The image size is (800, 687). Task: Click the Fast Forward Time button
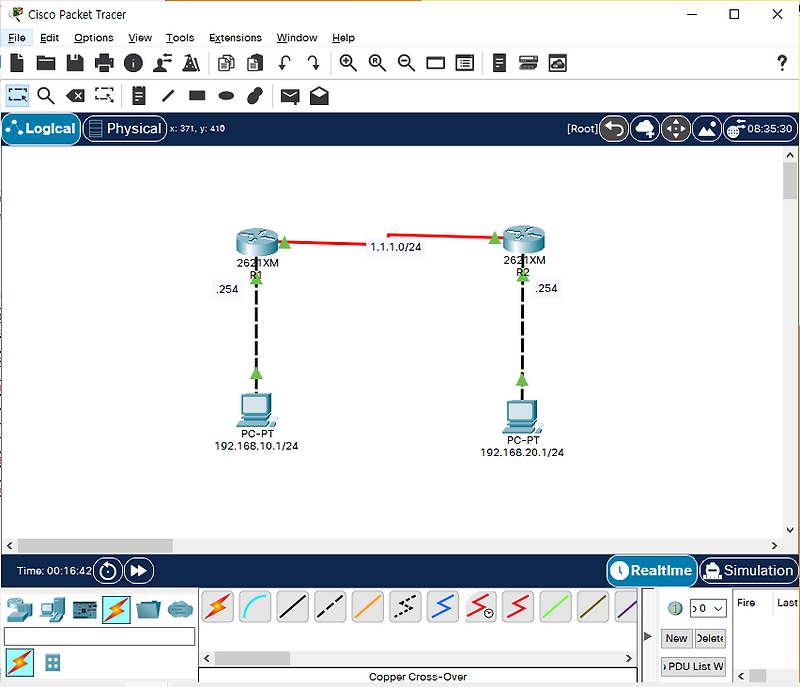point(139,570)
